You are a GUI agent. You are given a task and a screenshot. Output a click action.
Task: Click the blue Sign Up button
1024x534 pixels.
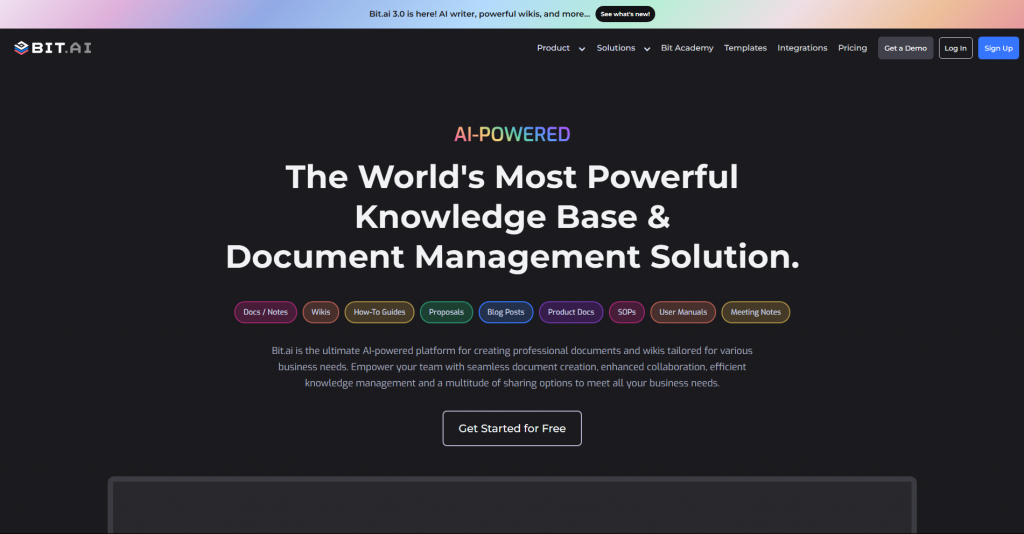point(998,48)
